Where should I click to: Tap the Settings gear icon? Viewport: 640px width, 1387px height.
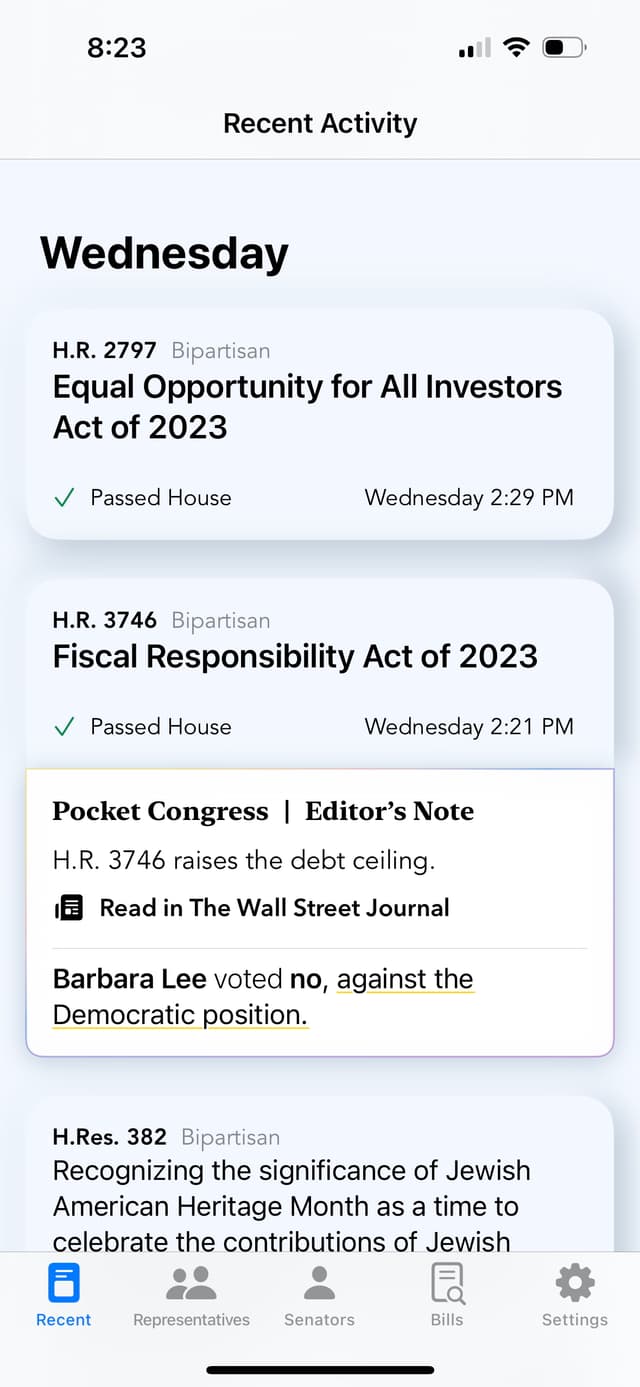[574, 1279]
